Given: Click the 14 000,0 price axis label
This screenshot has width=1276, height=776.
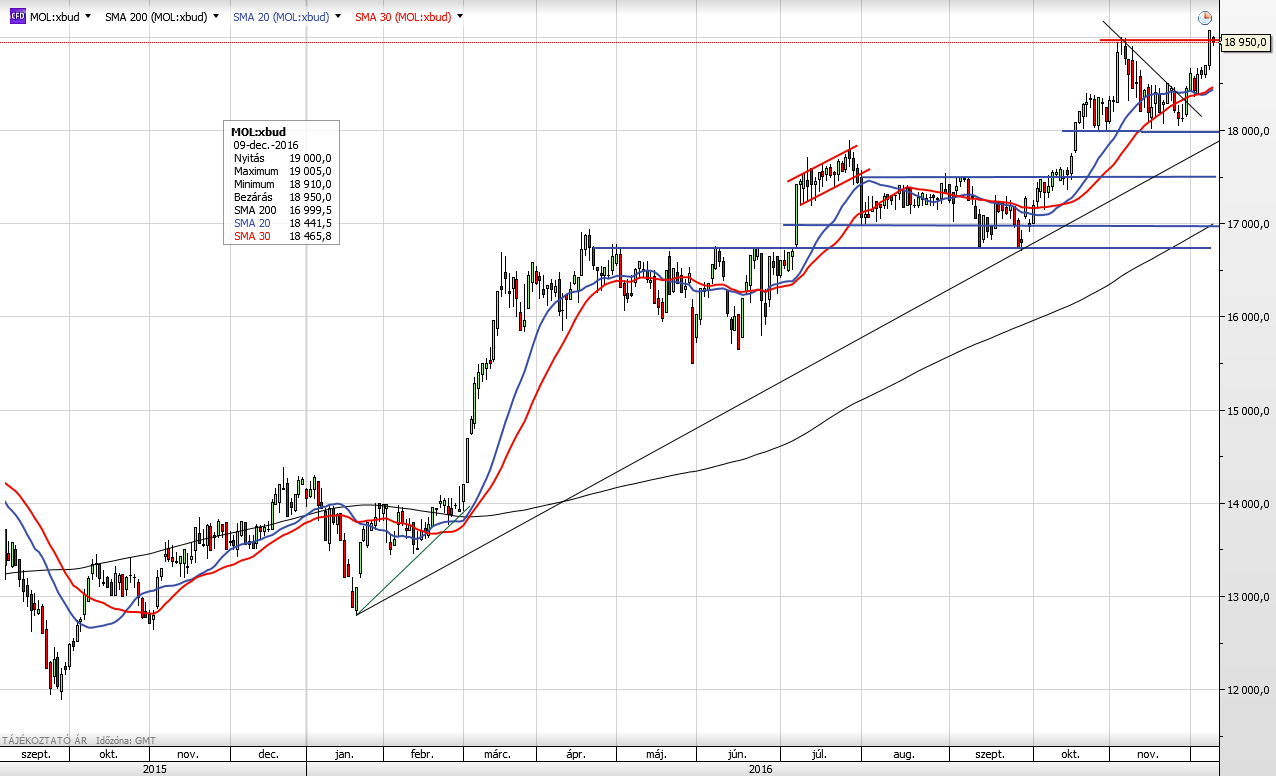Looking at the screenshot, I should [x=1250, y=504].
